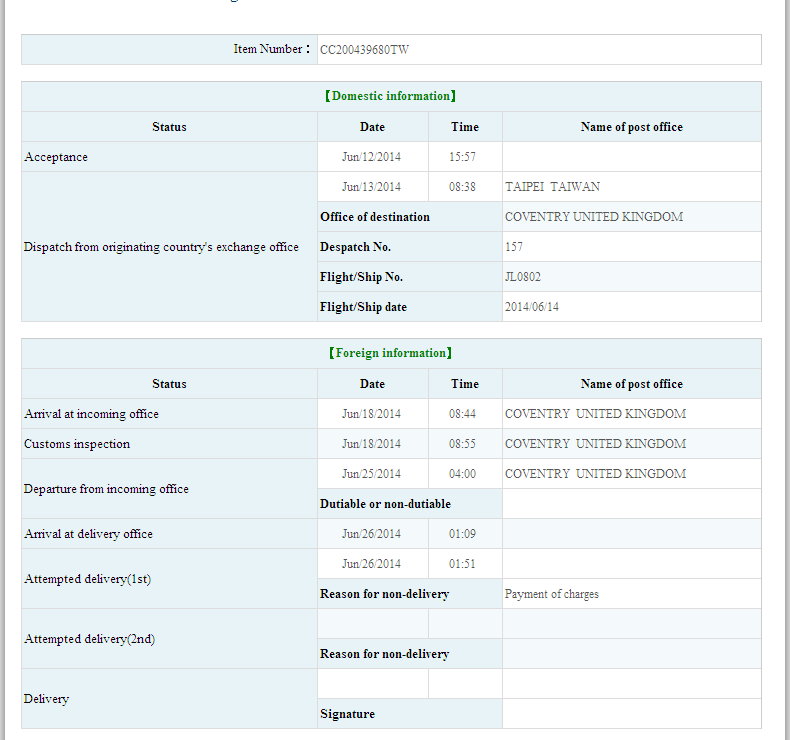Screen dimensions: 790x740
Task: Click the Payment of charges reason
Action: (552, 594)
